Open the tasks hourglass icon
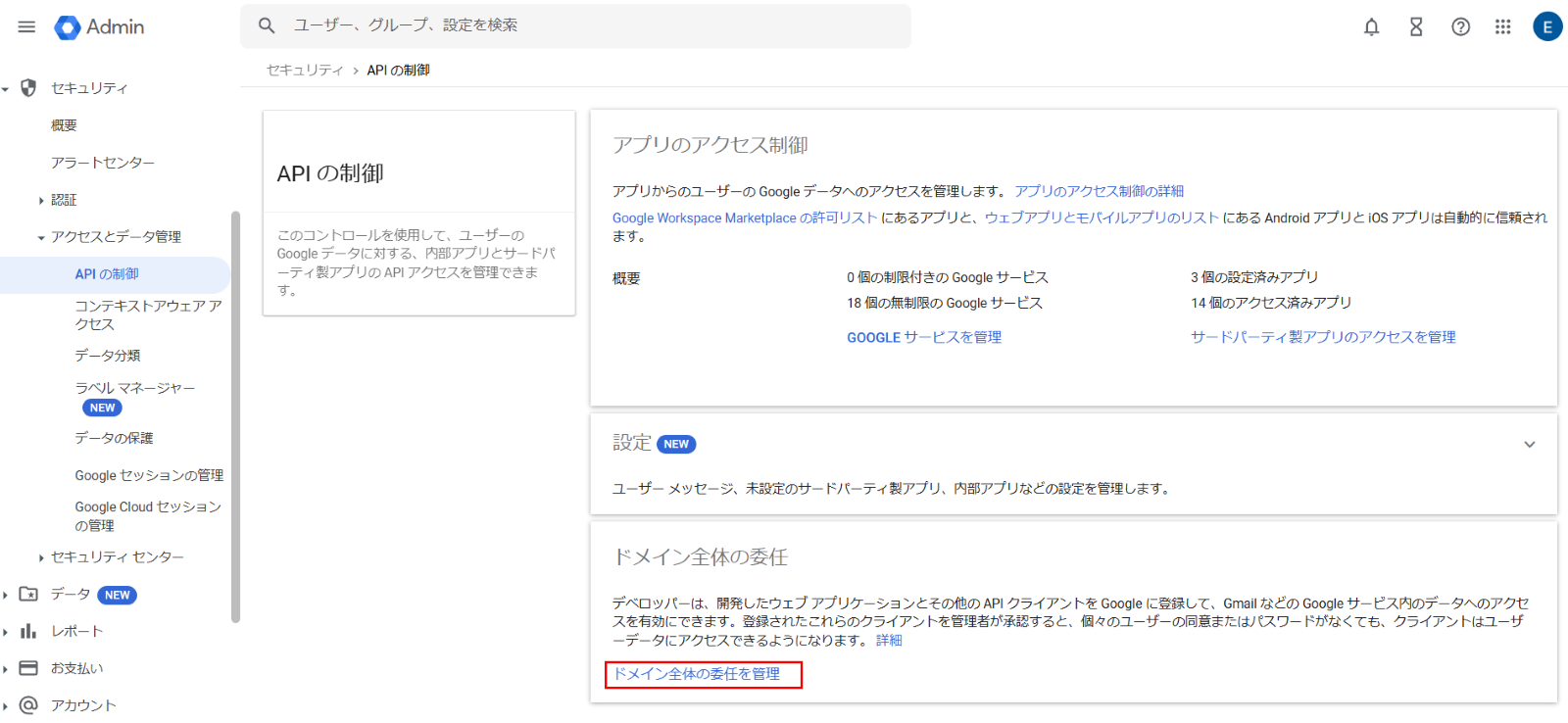1568x723 pixels. (1416, 27)
